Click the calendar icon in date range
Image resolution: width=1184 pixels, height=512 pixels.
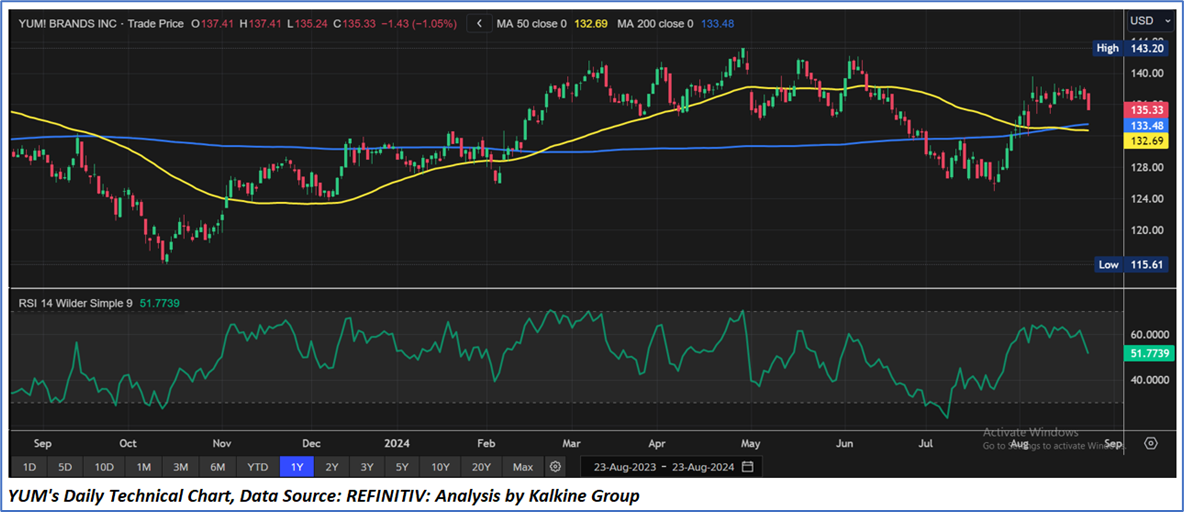point(746,467)
